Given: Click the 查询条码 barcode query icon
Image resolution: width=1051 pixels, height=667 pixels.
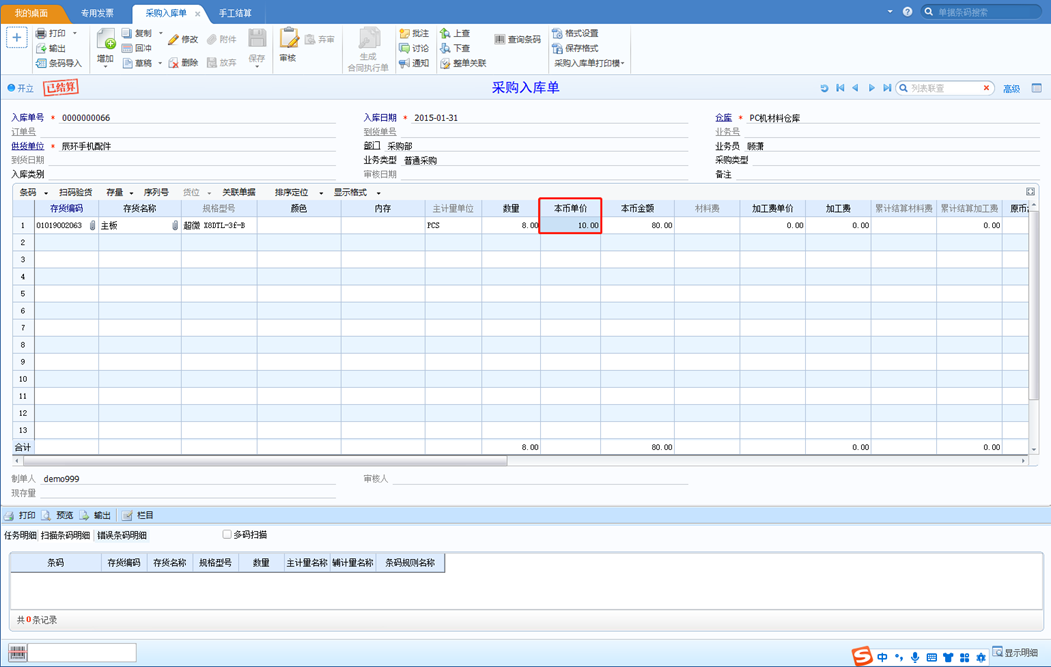Looking at the screenshot, I should pos(499,40).
